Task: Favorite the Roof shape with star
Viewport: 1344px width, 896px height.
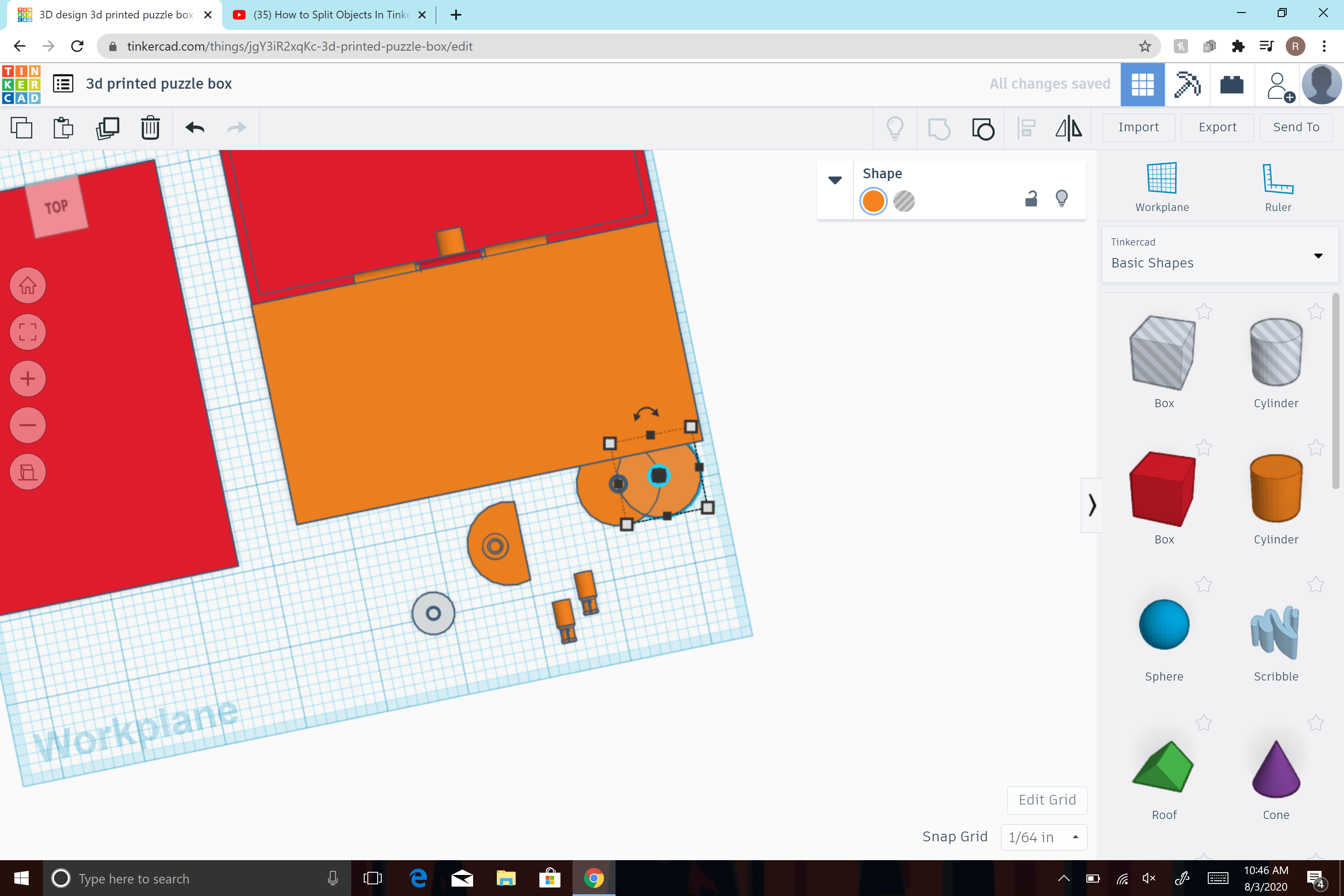Action: tap(1204, 723)
